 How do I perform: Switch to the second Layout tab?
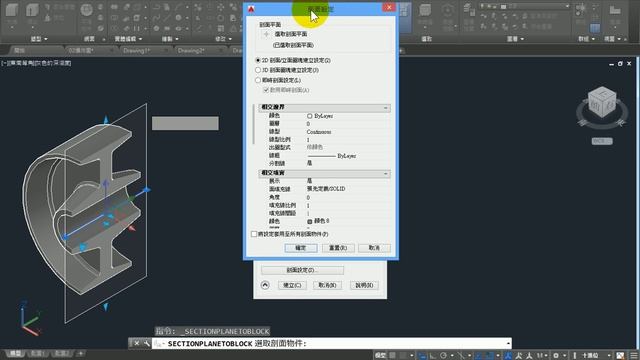(x=61, y=353)
